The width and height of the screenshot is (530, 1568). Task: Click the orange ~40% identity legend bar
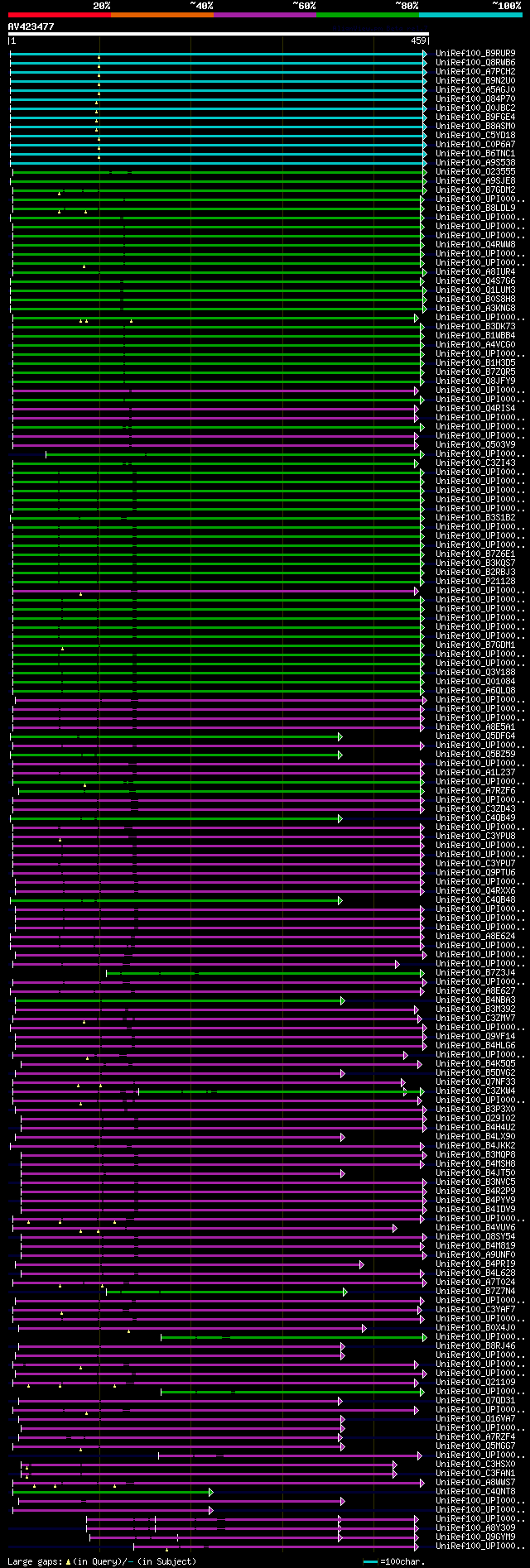click(162, 15)
